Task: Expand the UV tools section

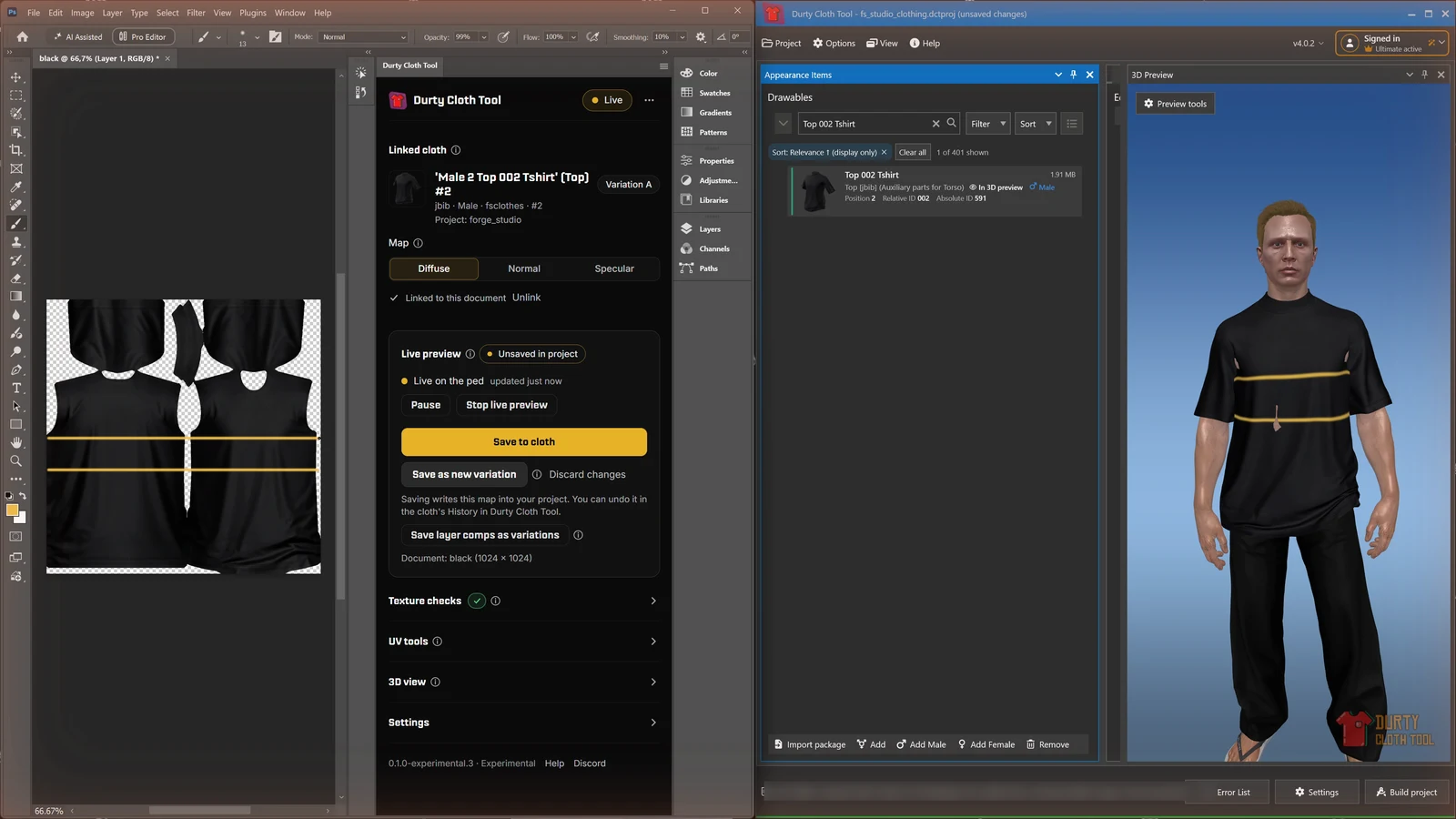Action: coord(523,642)
